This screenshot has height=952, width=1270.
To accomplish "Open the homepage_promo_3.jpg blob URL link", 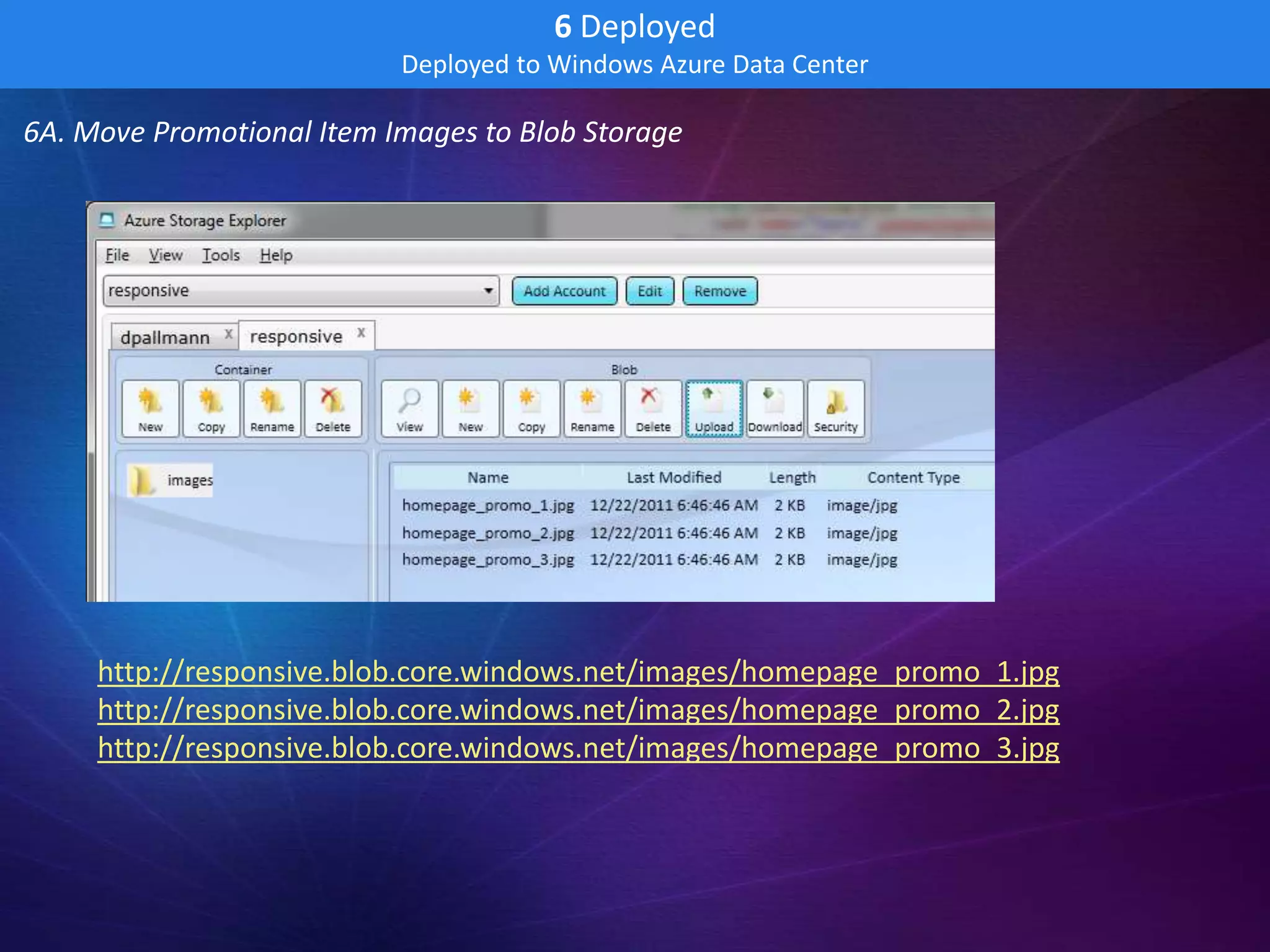I will pyautogui.click(x=579, y=748).
